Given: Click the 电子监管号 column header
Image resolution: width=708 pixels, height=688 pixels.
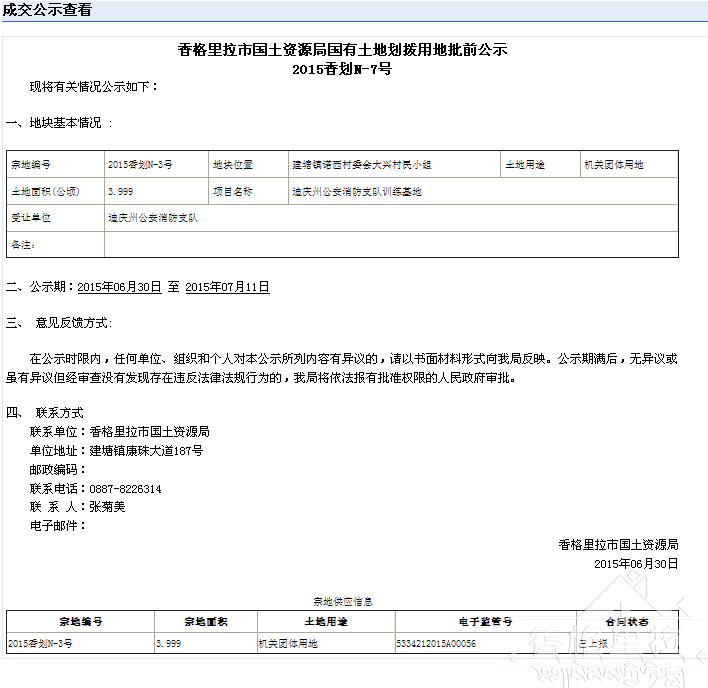Looking at the screenshot, I should click(x=485, y=621).
